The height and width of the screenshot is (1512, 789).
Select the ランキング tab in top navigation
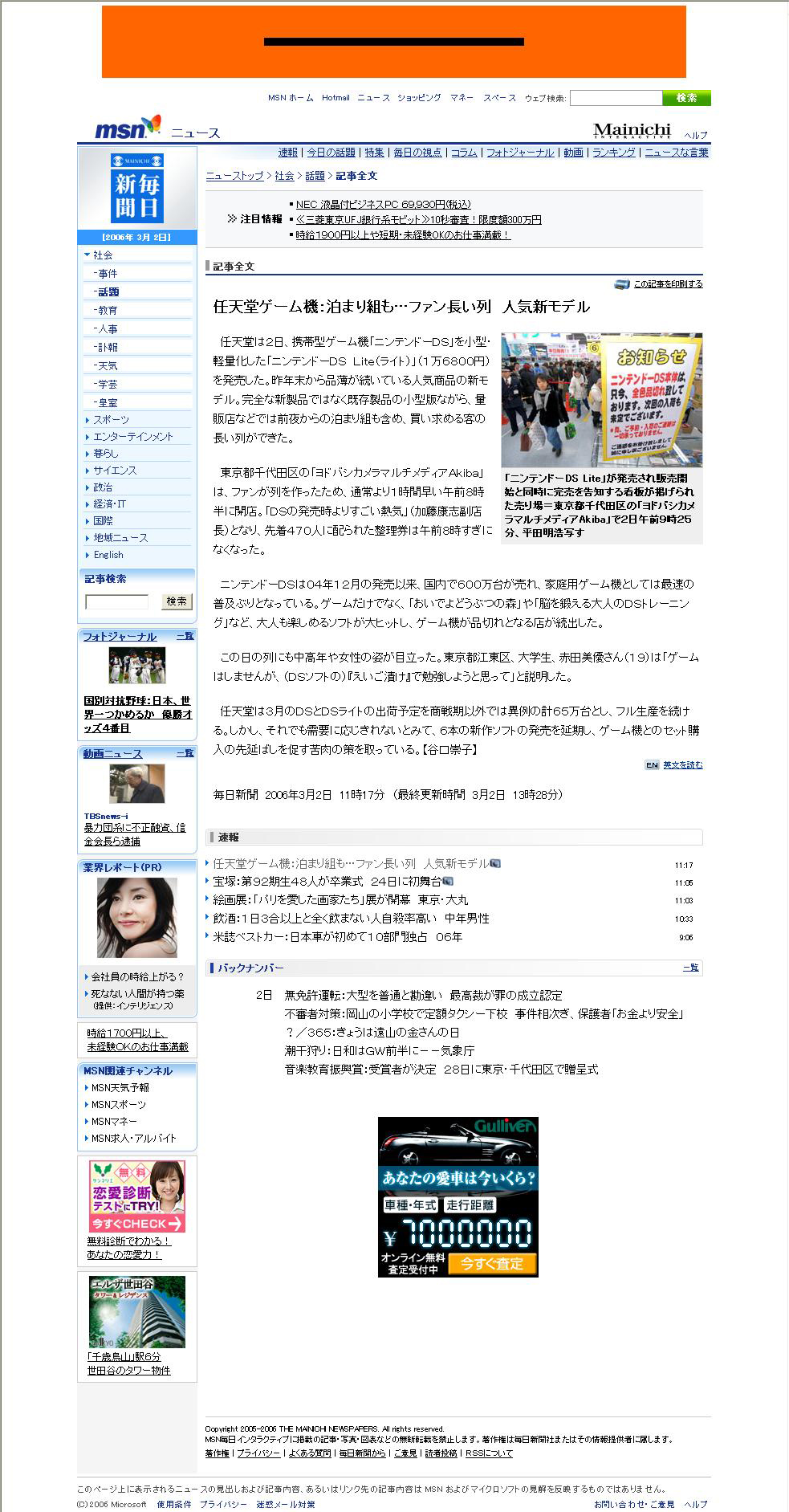click(x=613, y=153)
